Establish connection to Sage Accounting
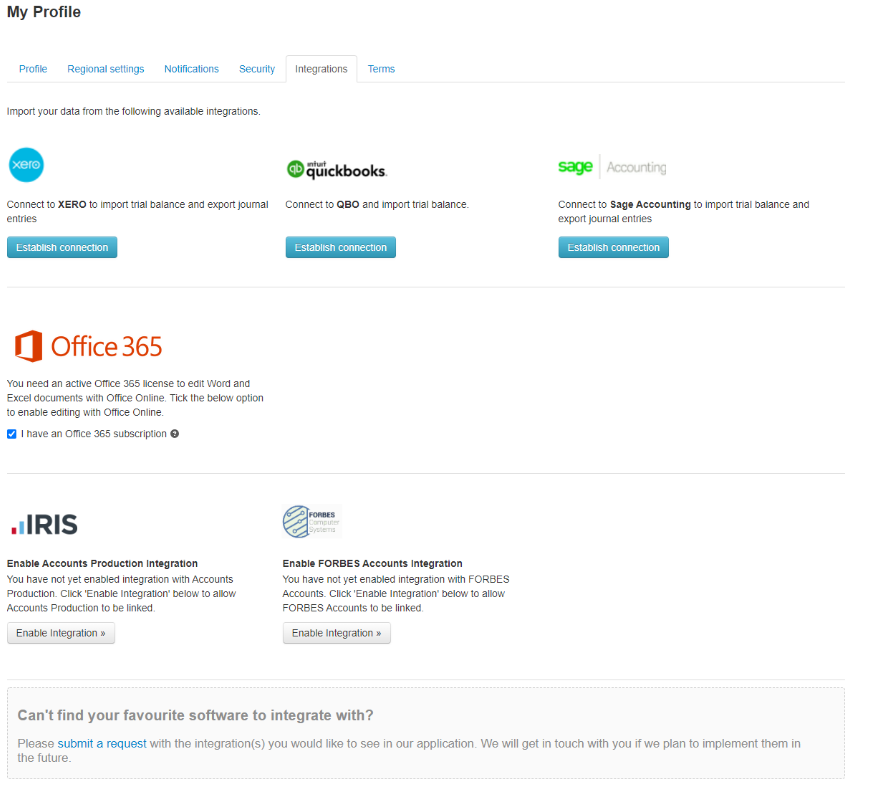 [613, 247]
